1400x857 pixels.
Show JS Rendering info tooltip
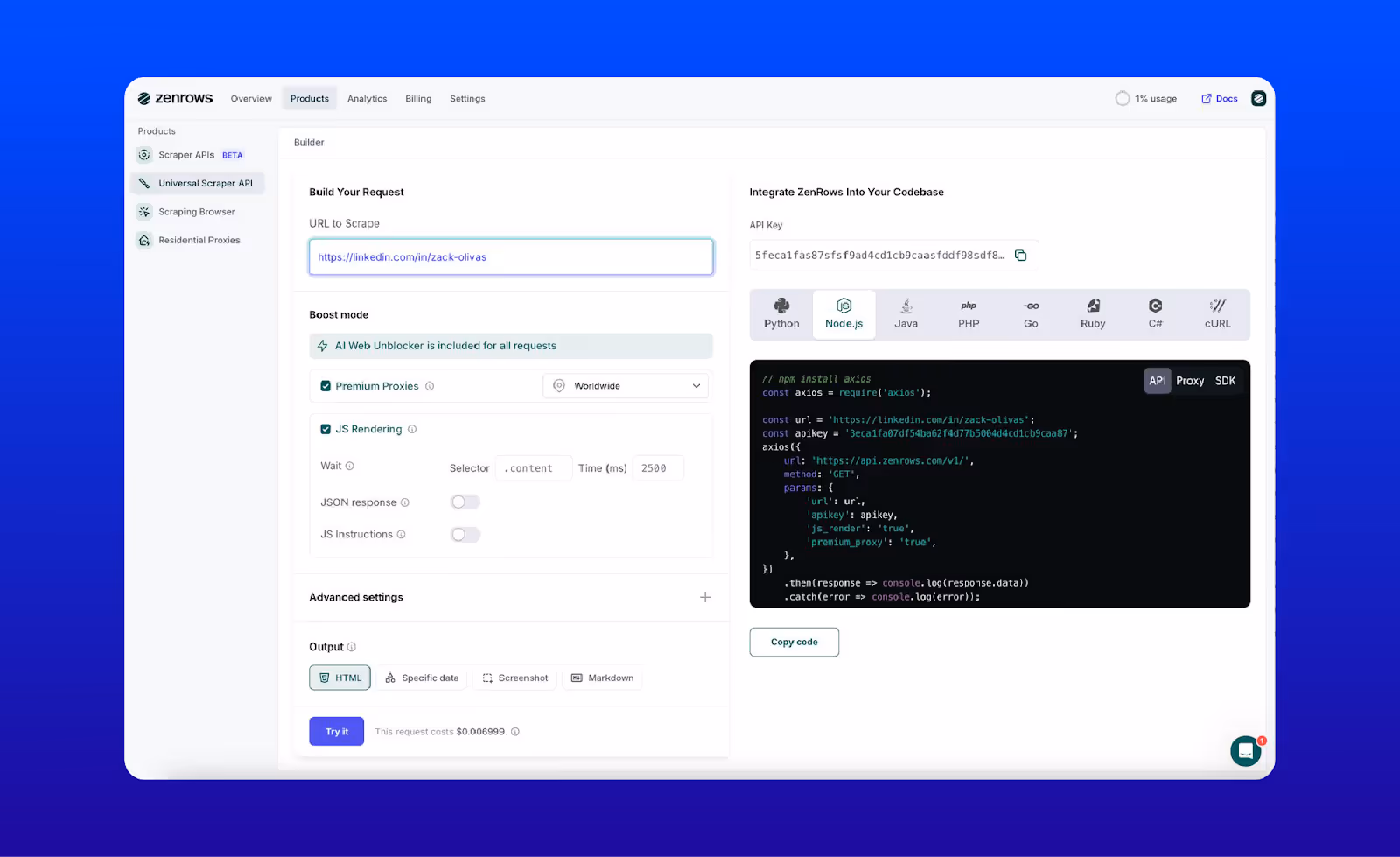point(412,429)
